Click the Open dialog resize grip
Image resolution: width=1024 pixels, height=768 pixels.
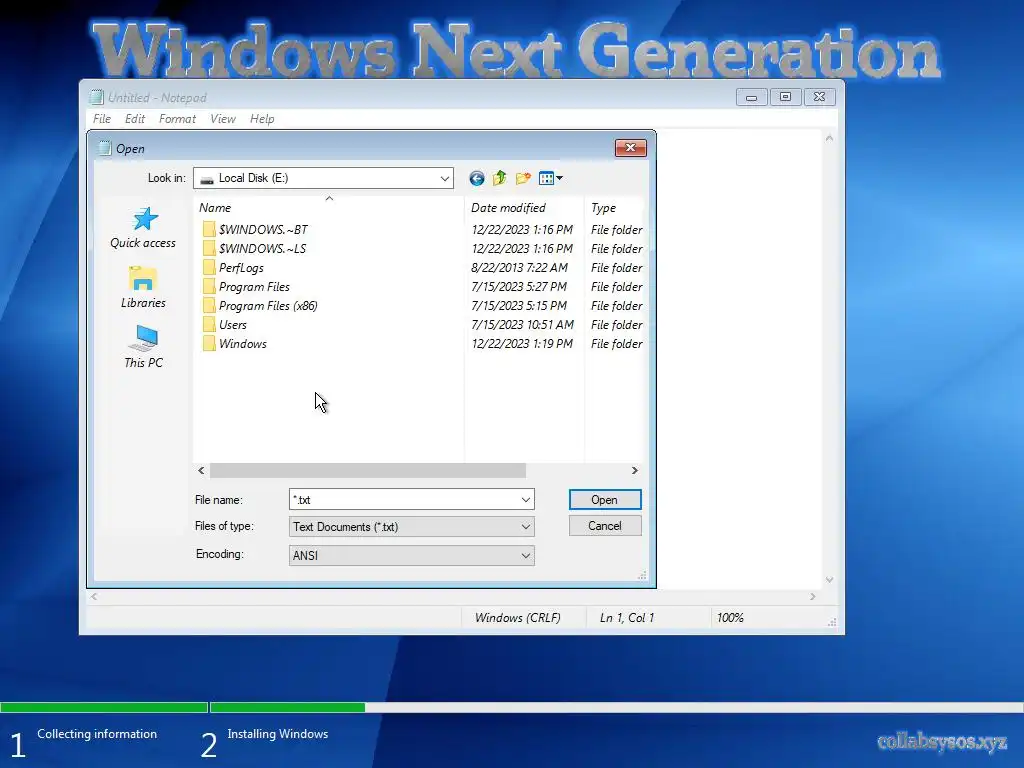[x=642, y=575]
